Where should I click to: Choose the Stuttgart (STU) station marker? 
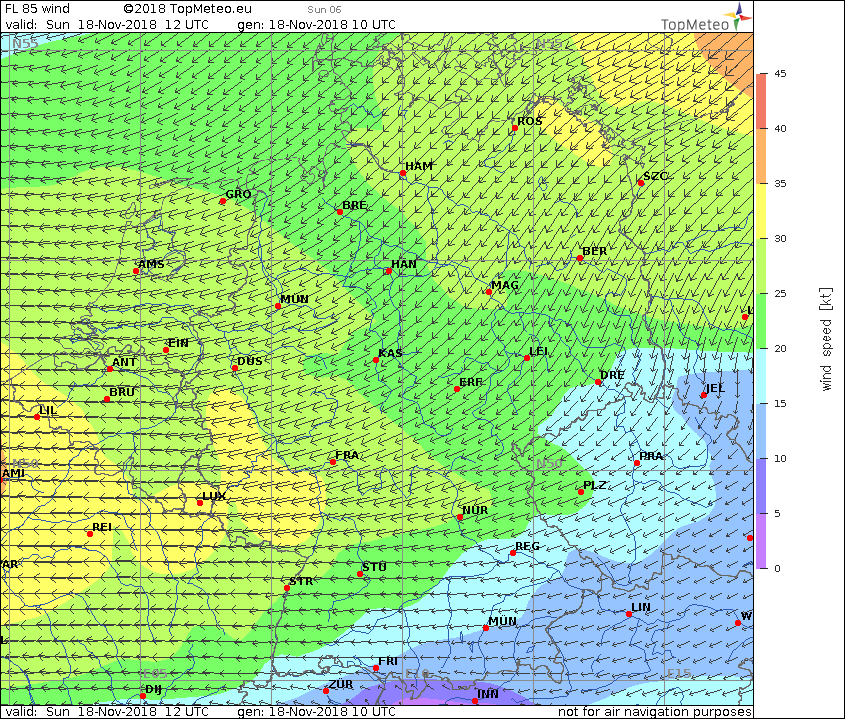coord(360,574)
